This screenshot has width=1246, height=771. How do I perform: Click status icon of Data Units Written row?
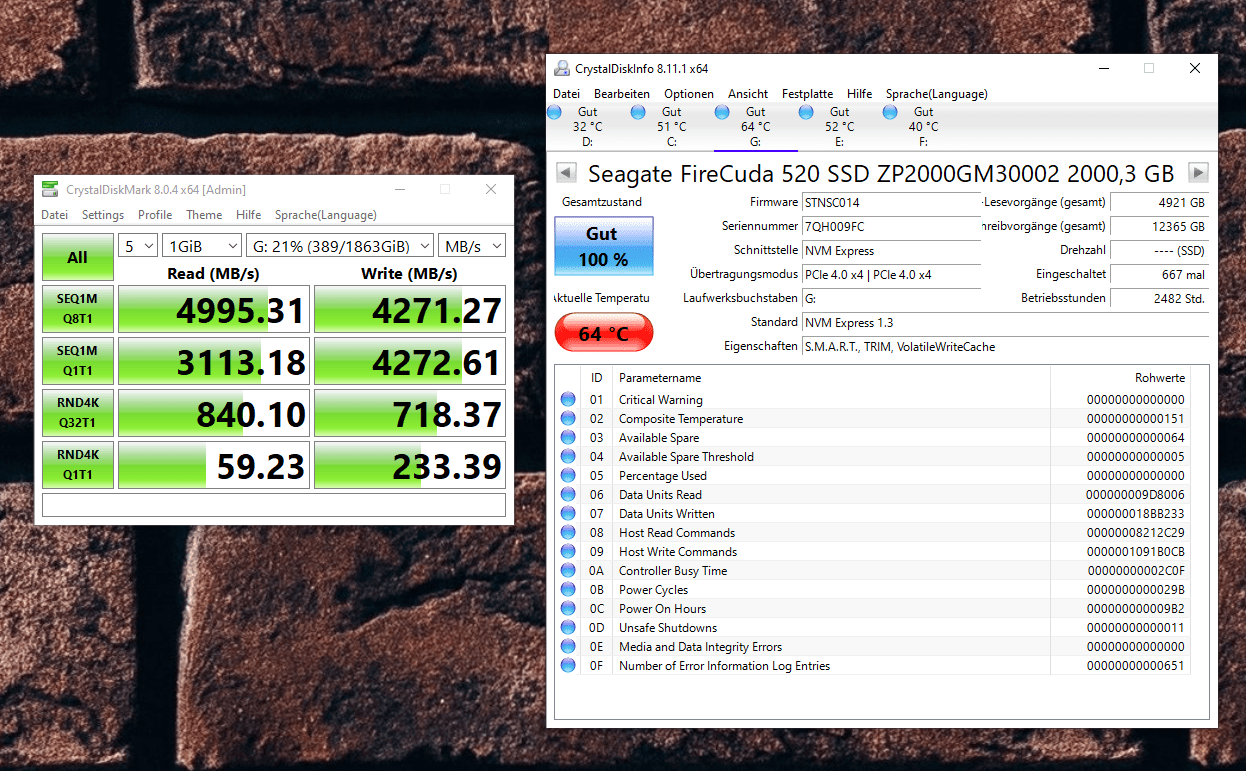tap(568, 514)
